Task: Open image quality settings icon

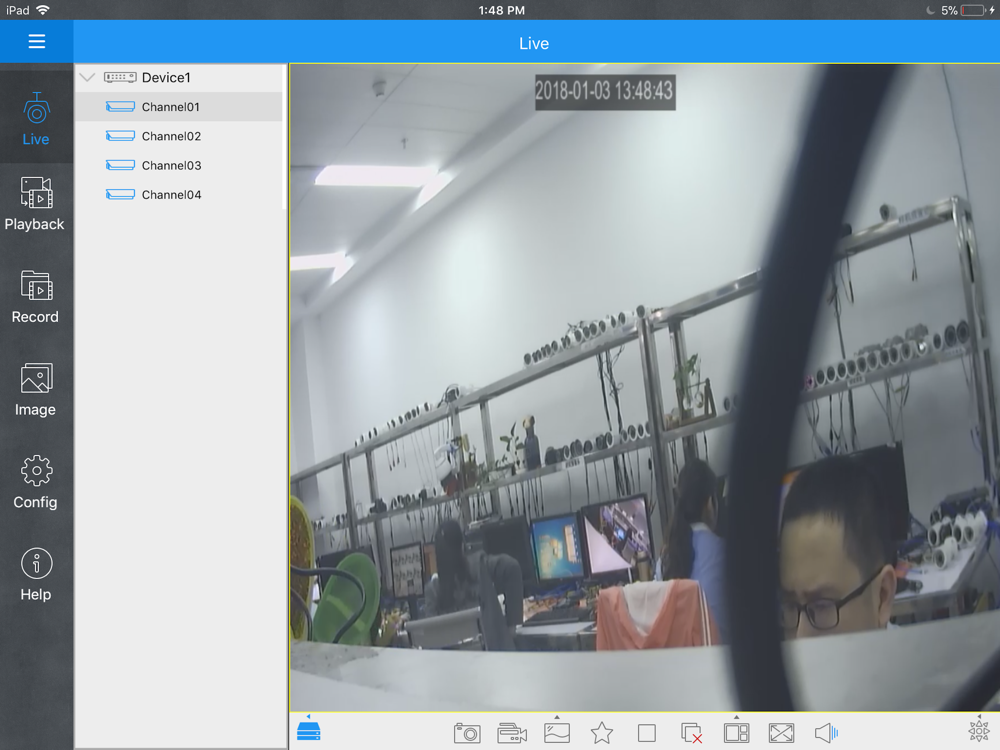Action: (557, 732)
